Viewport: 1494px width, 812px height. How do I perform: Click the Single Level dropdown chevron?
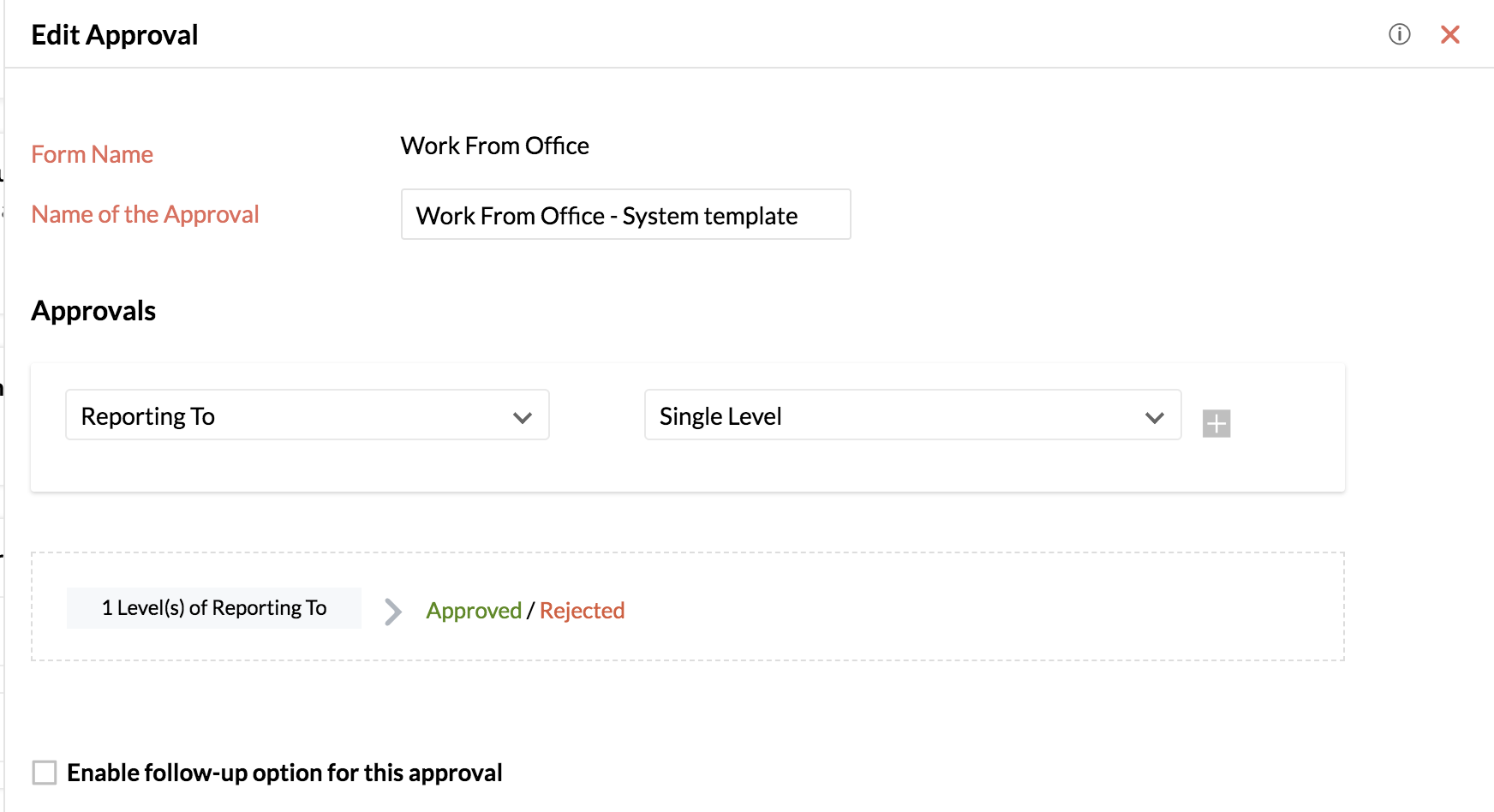tap(1154, 417)
